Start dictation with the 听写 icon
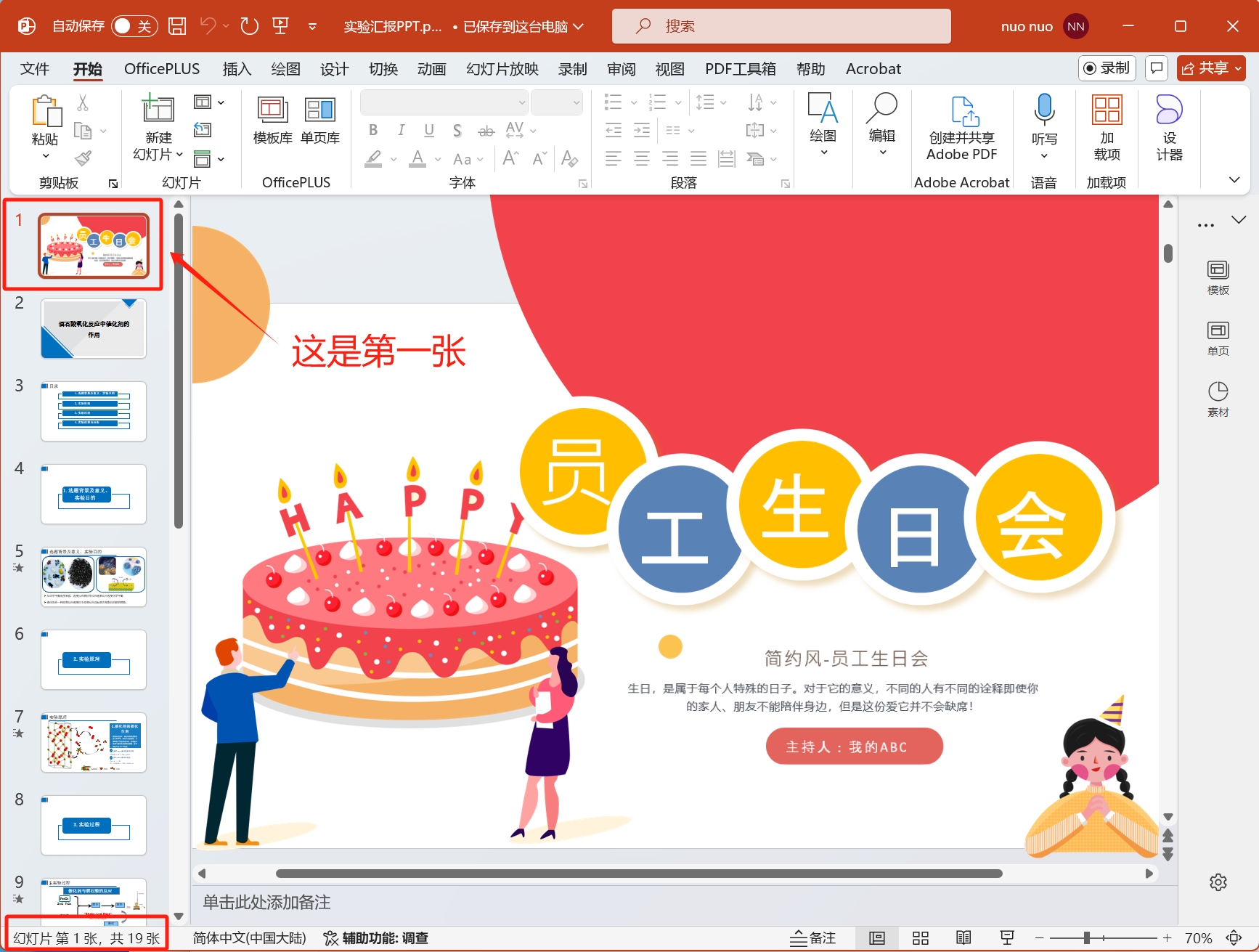The height and width of the screenshot is (952, 1259). click(x=1043, y=120)
